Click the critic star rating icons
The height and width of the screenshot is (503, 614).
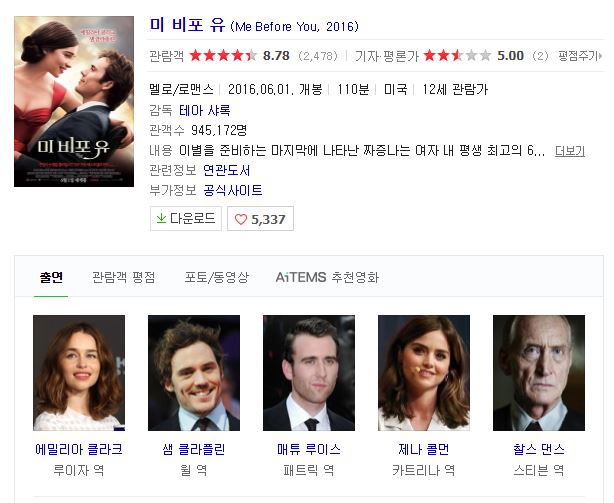[457, 56]
